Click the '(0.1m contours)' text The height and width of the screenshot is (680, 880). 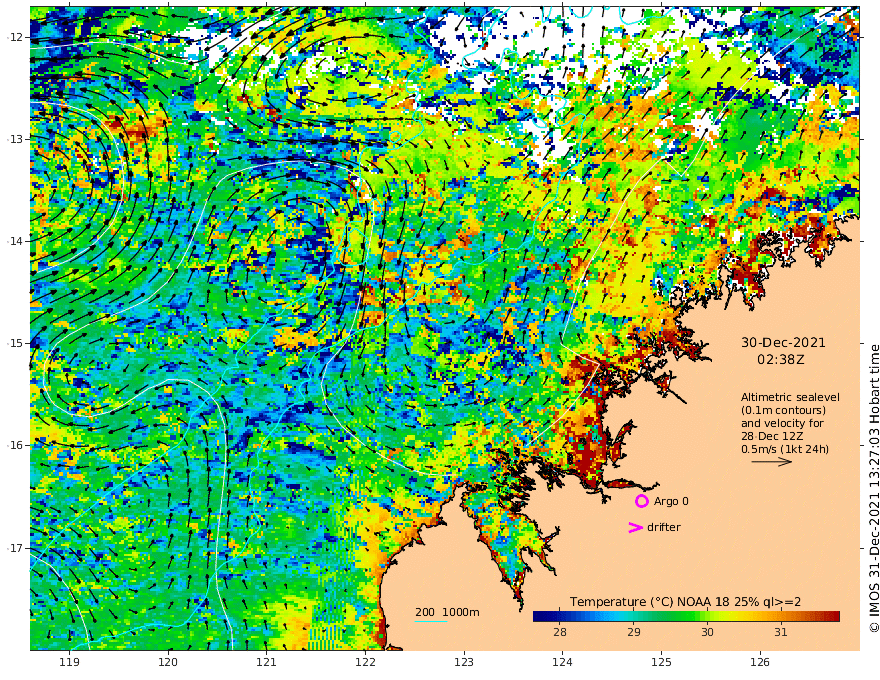(x=783, y=410)
